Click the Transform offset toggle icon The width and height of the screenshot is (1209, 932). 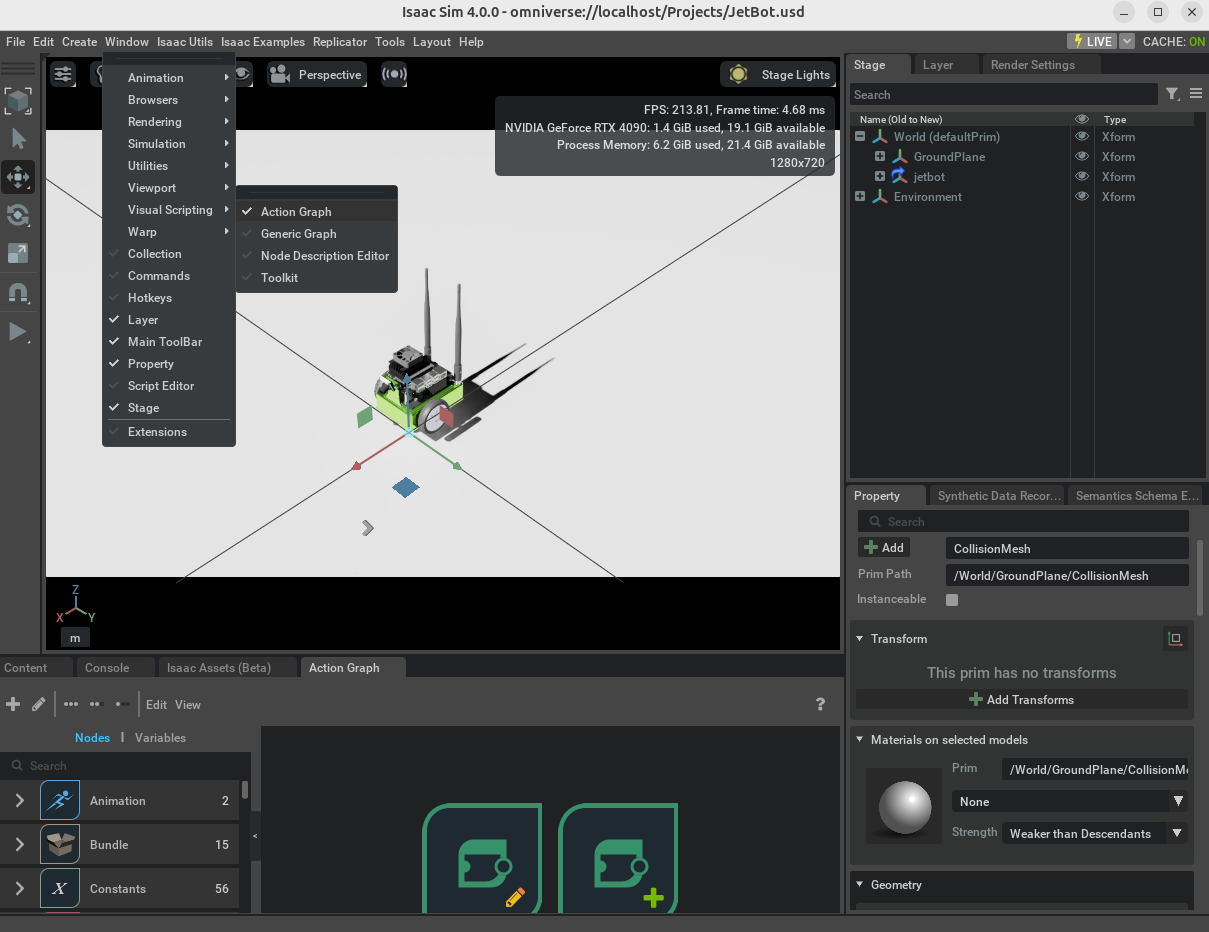point(1176,638)
